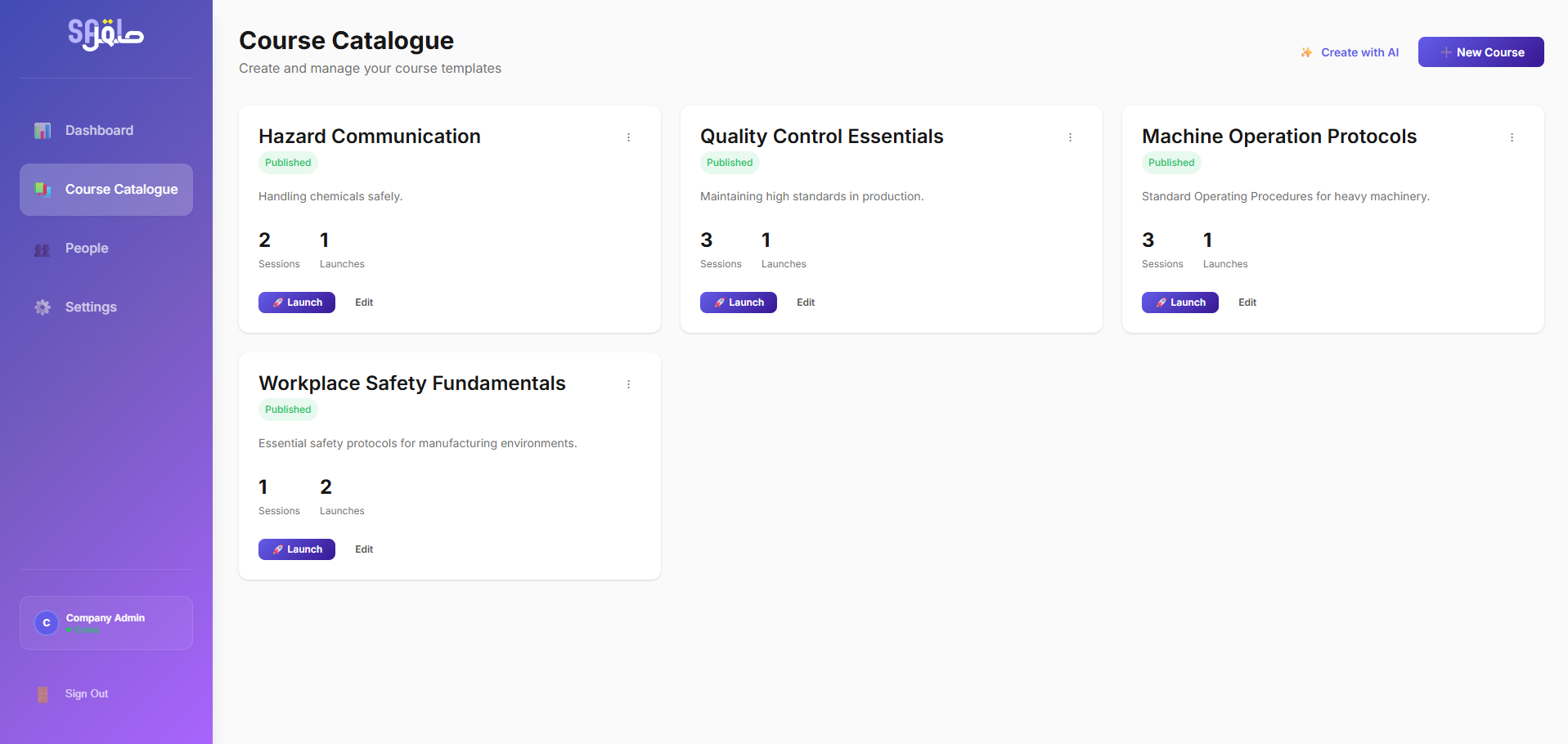
Task: Click the door icon next to Sign Out
Action: (x=42, y=693)
